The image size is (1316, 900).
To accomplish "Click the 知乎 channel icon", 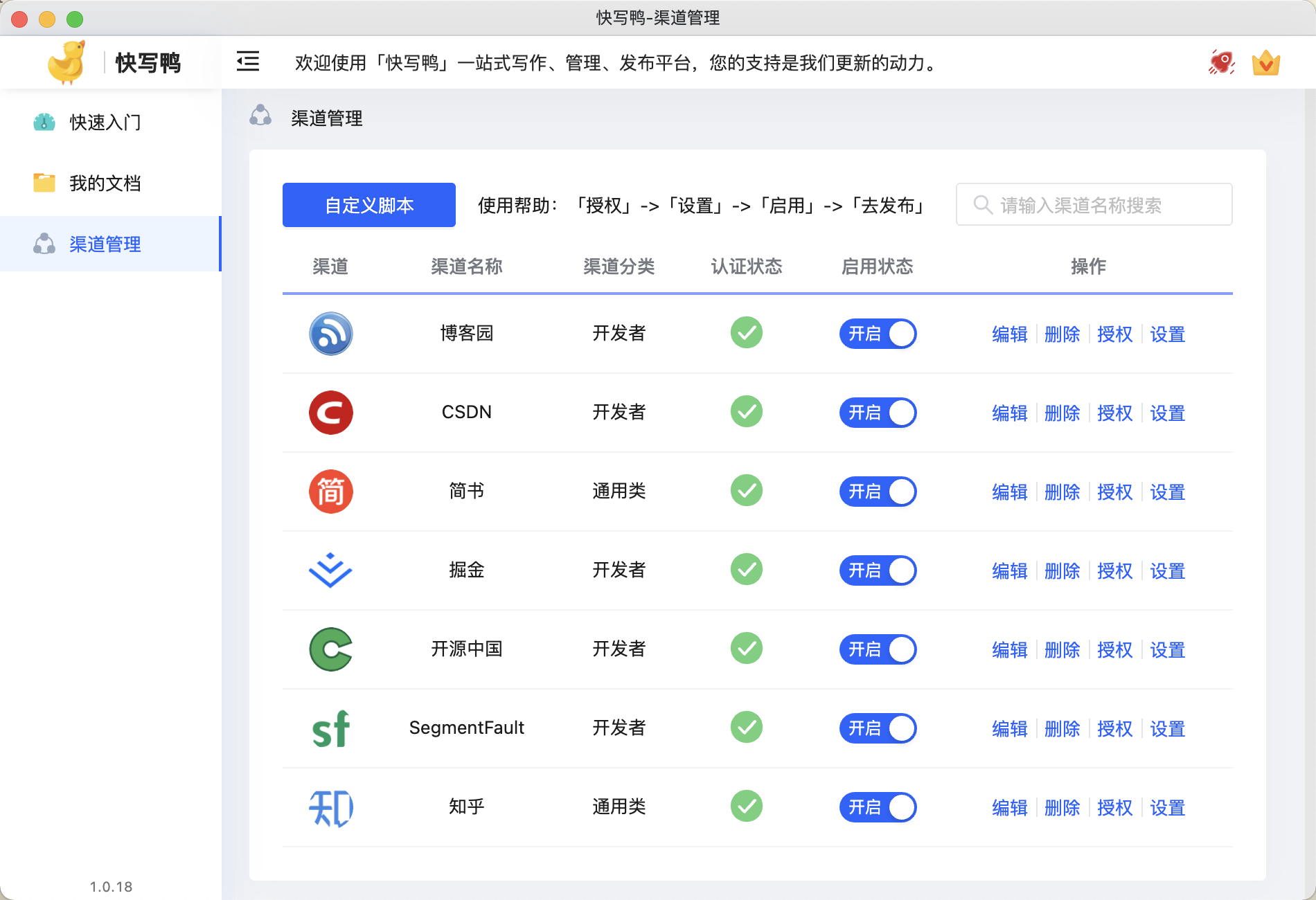I will pos(331,807).
